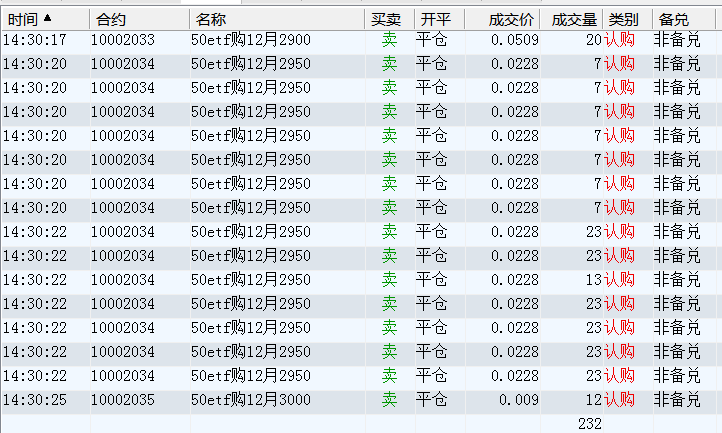Select 非备兑 in the 14:30:25 row

click(677, 400)
